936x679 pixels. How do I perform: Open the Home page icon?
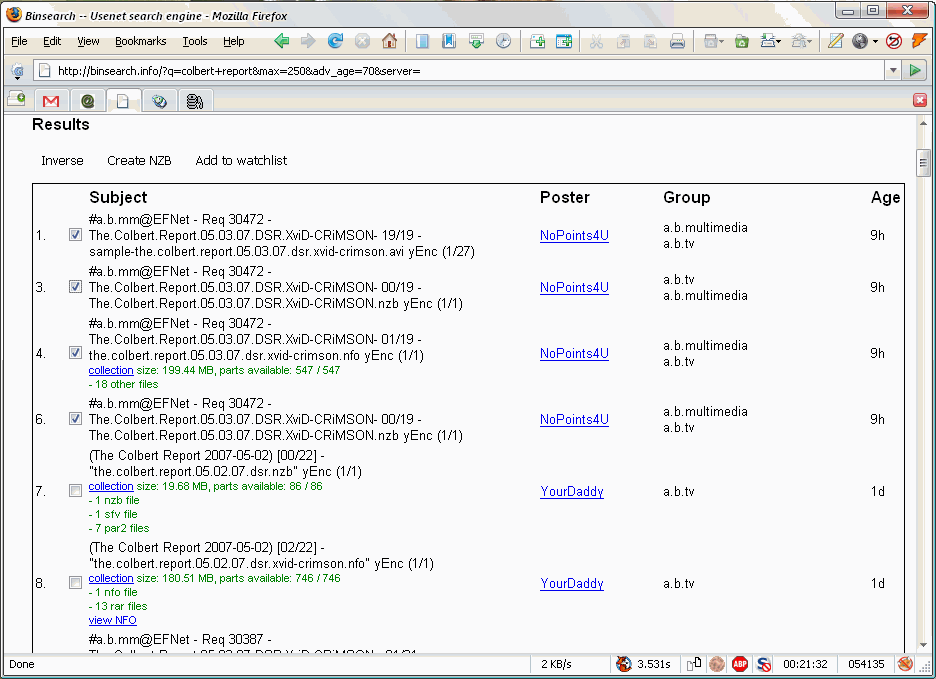(x=389, y=41)
